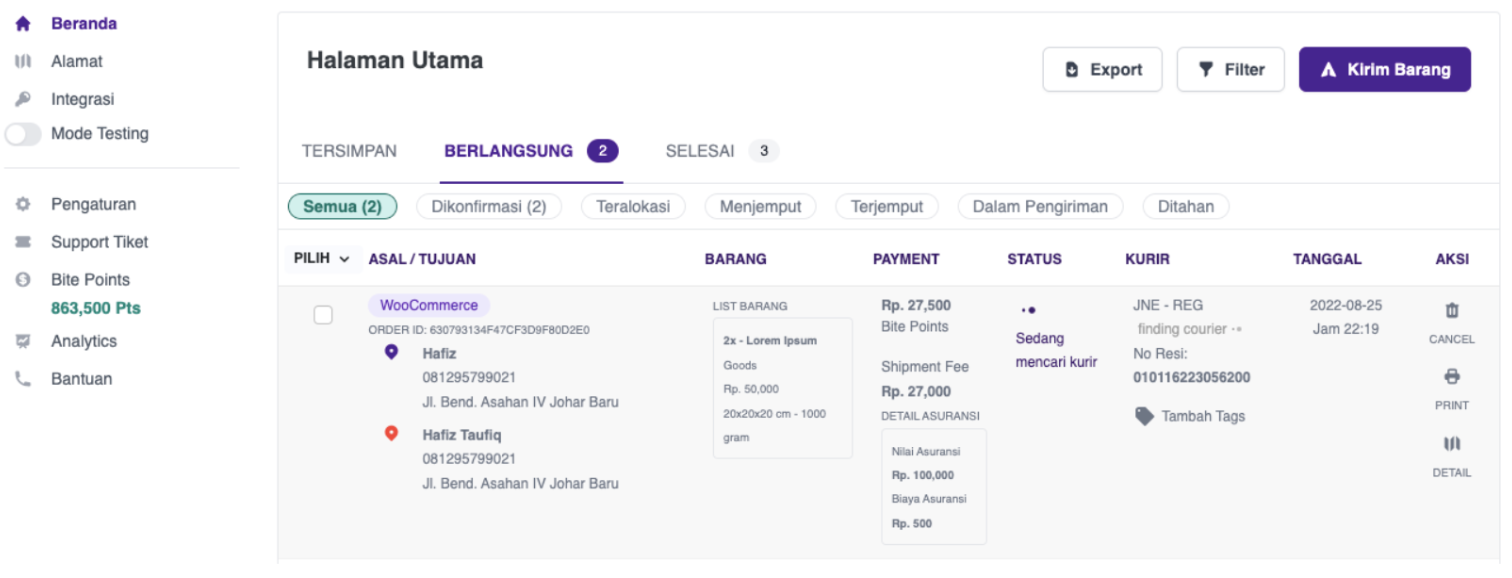Click the Bite Points coin icon
The width and height of the screenshot is (1512, 578).
[x=23, y=280]
